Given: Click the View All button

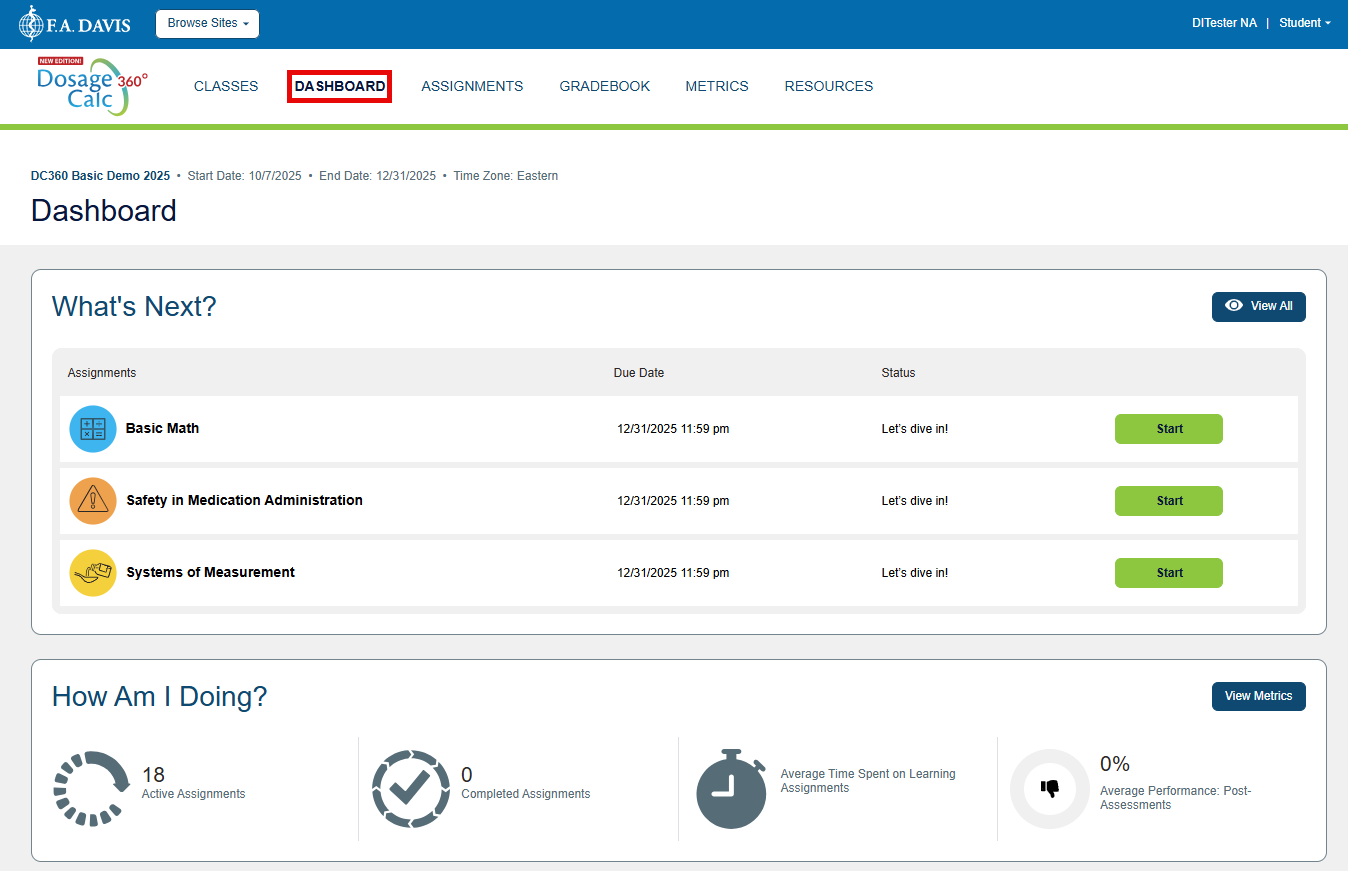Looking at the screenshot, I should (1259, 307).
